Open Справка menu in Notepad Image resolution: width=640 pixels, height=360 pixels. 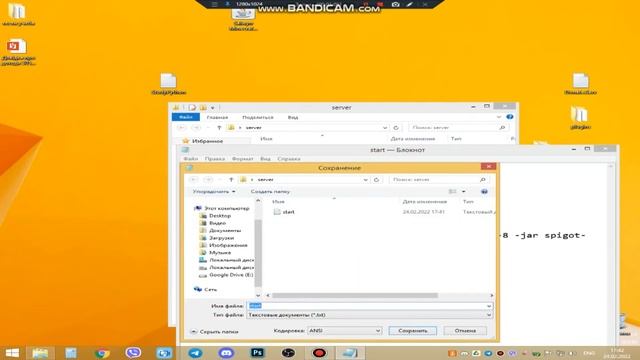click(x=289, y=159)
